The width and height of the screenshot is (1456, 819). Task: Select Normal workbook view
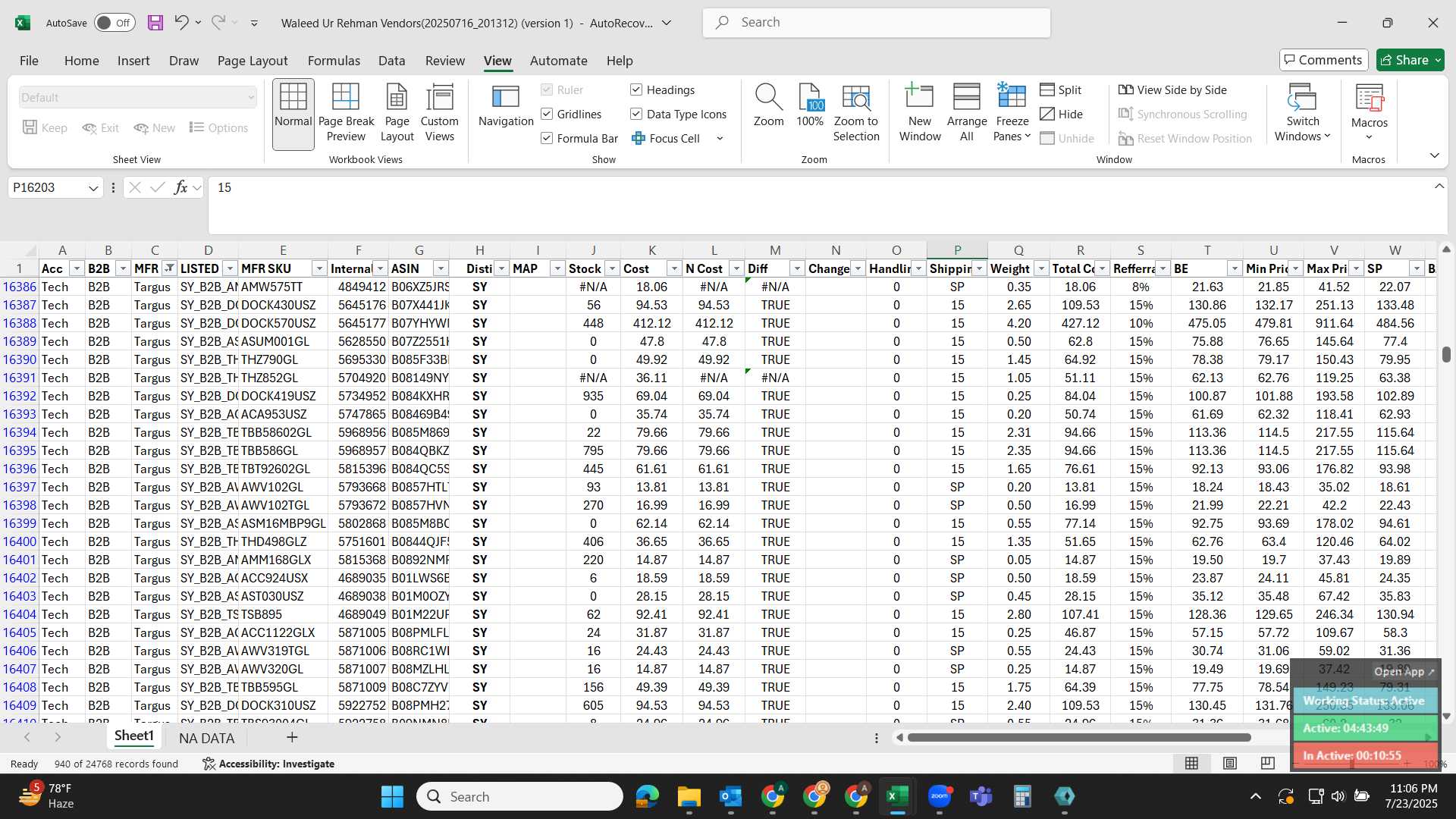[x=293, y=114]
